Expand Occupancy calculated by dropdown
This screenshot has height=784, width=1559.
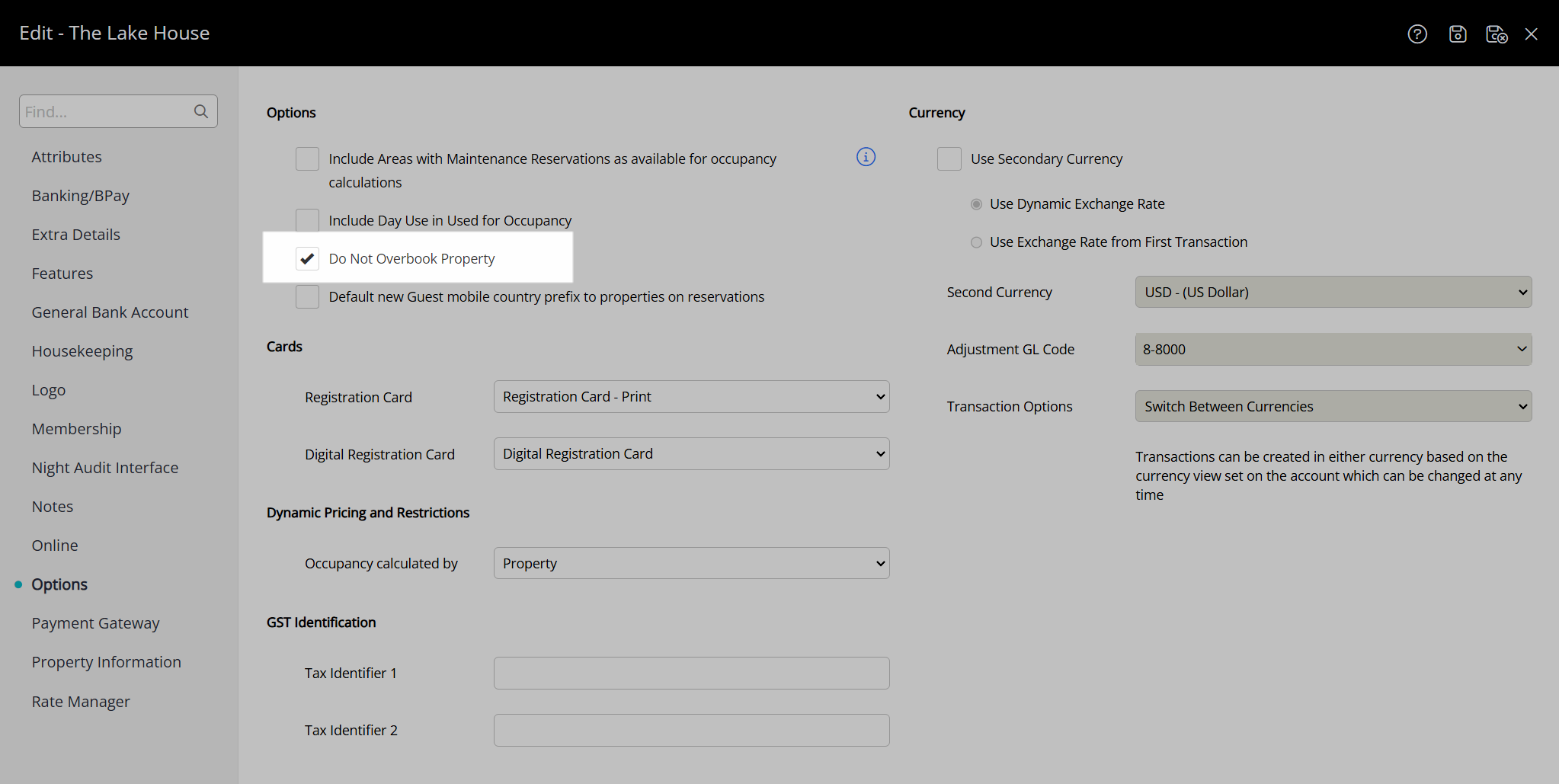click(x=691, y=563)
